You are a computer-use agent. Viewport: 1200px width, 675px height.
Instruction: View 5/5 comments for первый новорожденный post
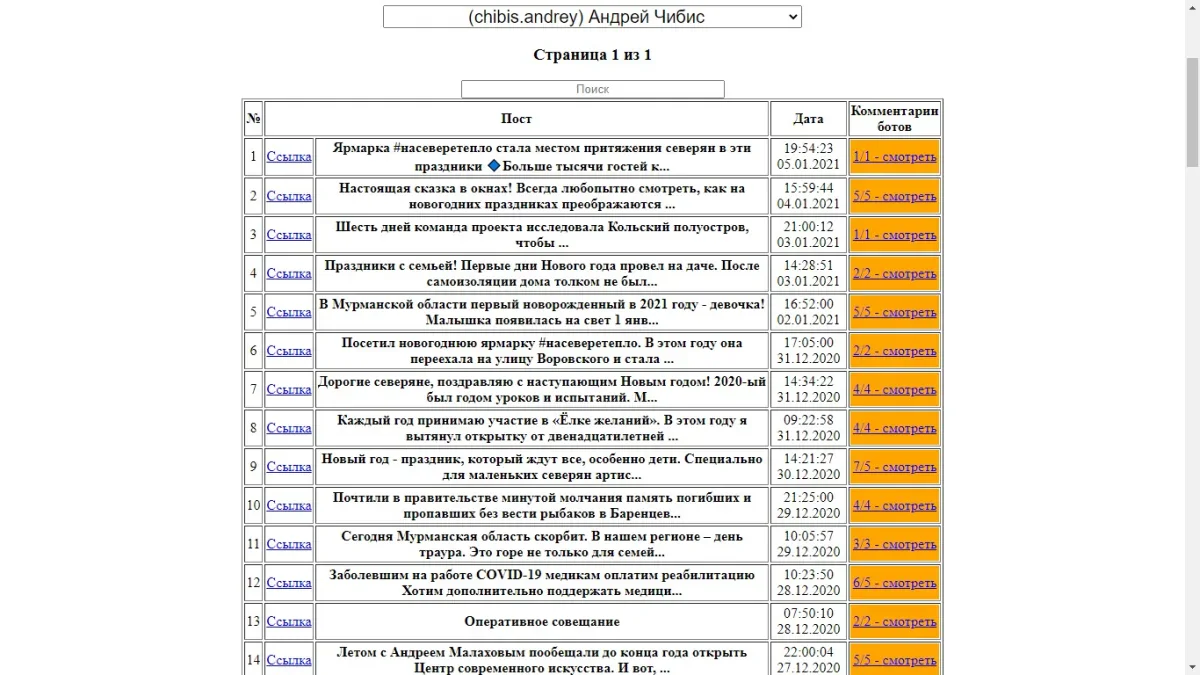(894, 312)
